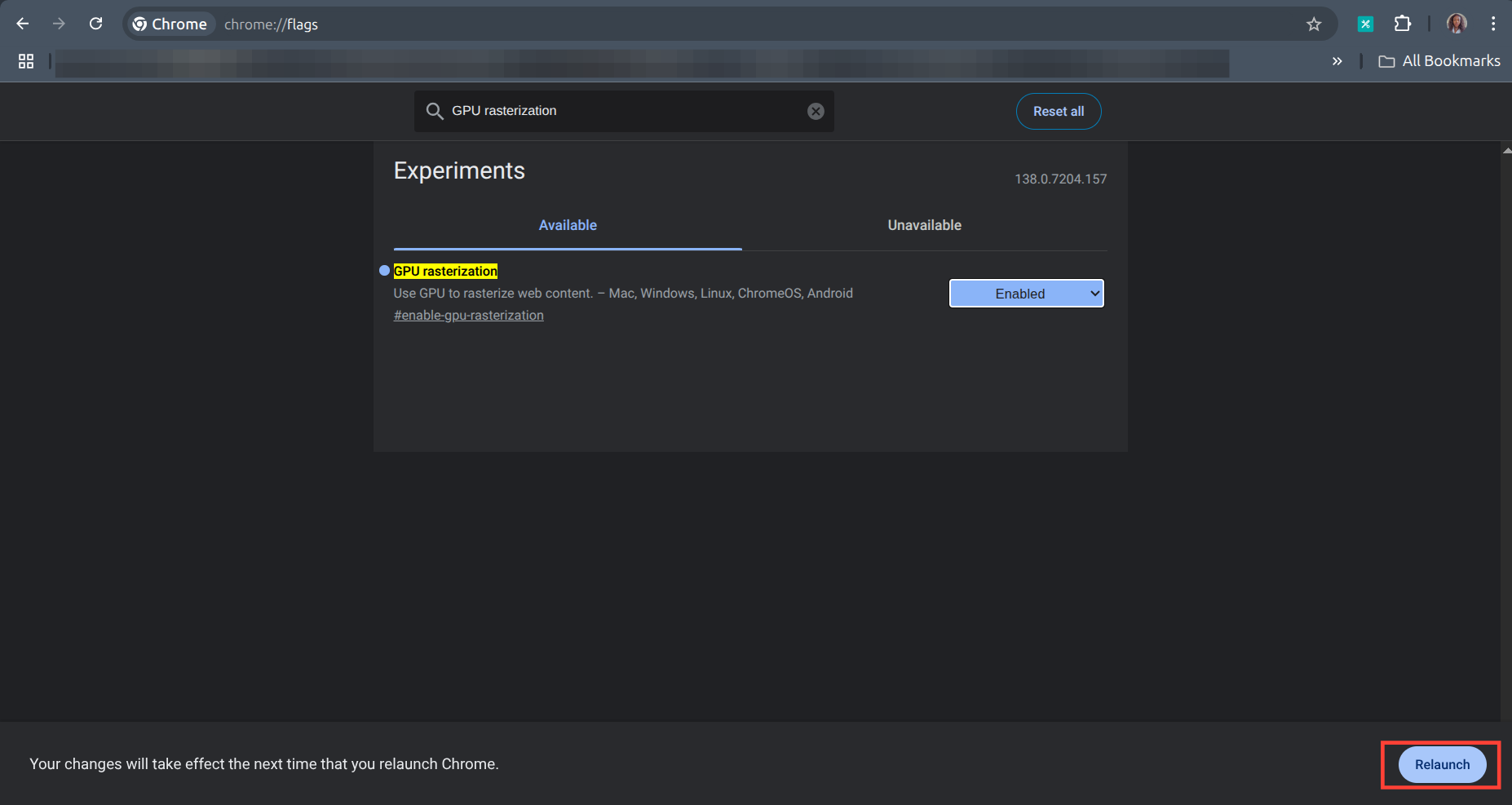Clear the flags search field
Viewport: 1512px width, 805px height.
pos(816,112)
